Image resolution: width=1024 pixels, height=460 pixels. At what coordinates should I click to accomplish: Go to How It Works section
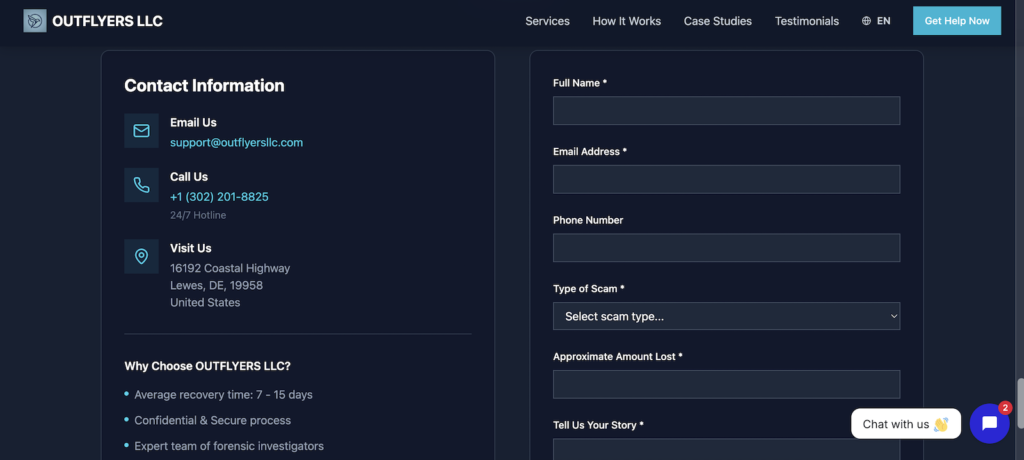[626, 21]
